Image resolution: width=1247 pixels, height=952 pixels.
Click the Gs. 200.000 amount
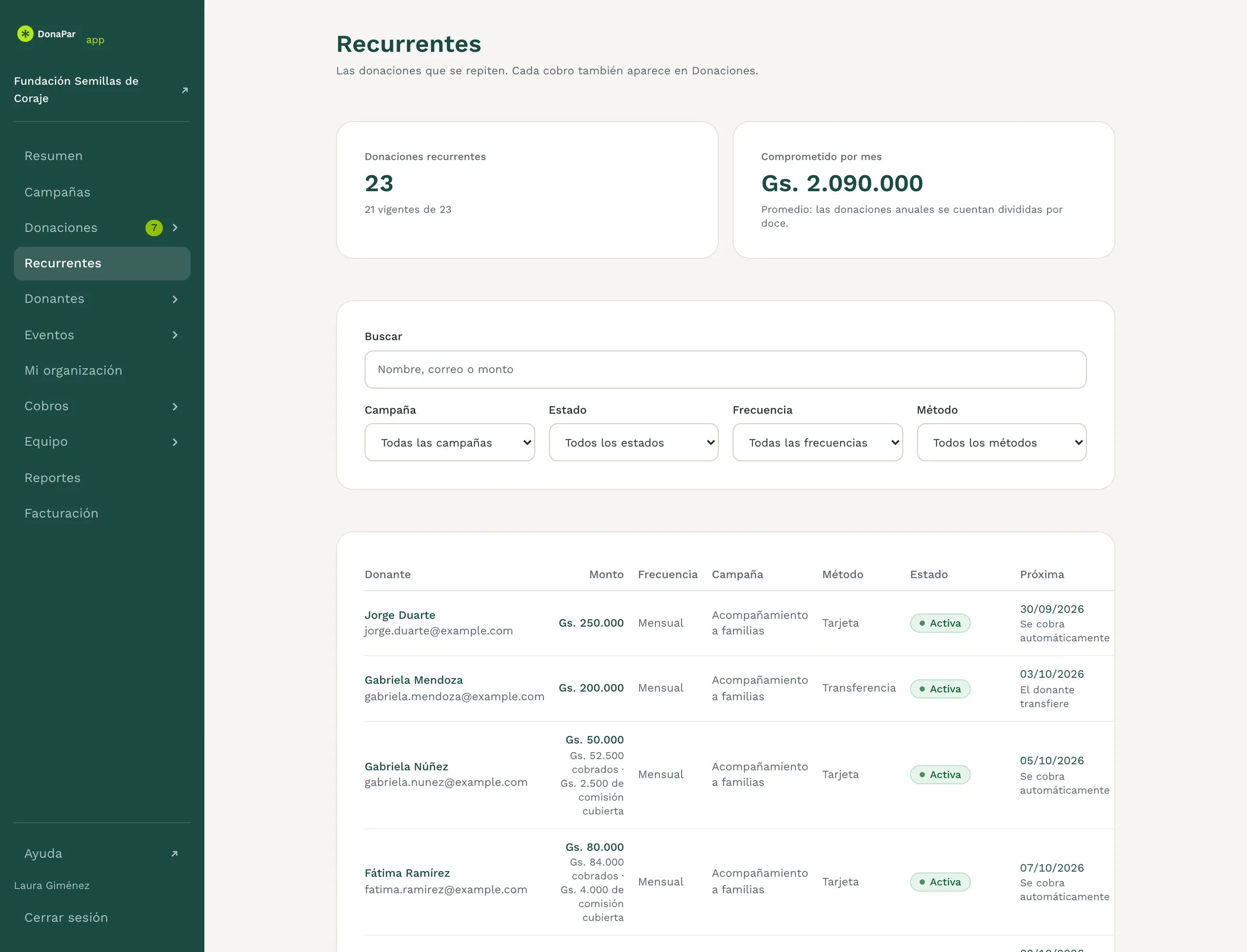pyautogui.click(x=591, y=688)
